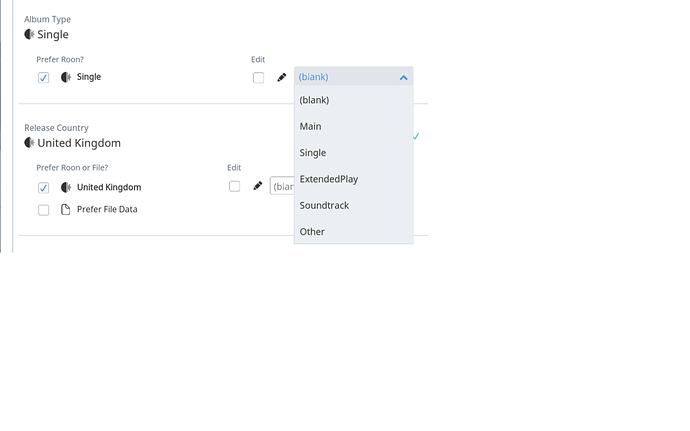690x431 pixels.
Task: Click the Release Country (blank) edit field
Action: 282,186
